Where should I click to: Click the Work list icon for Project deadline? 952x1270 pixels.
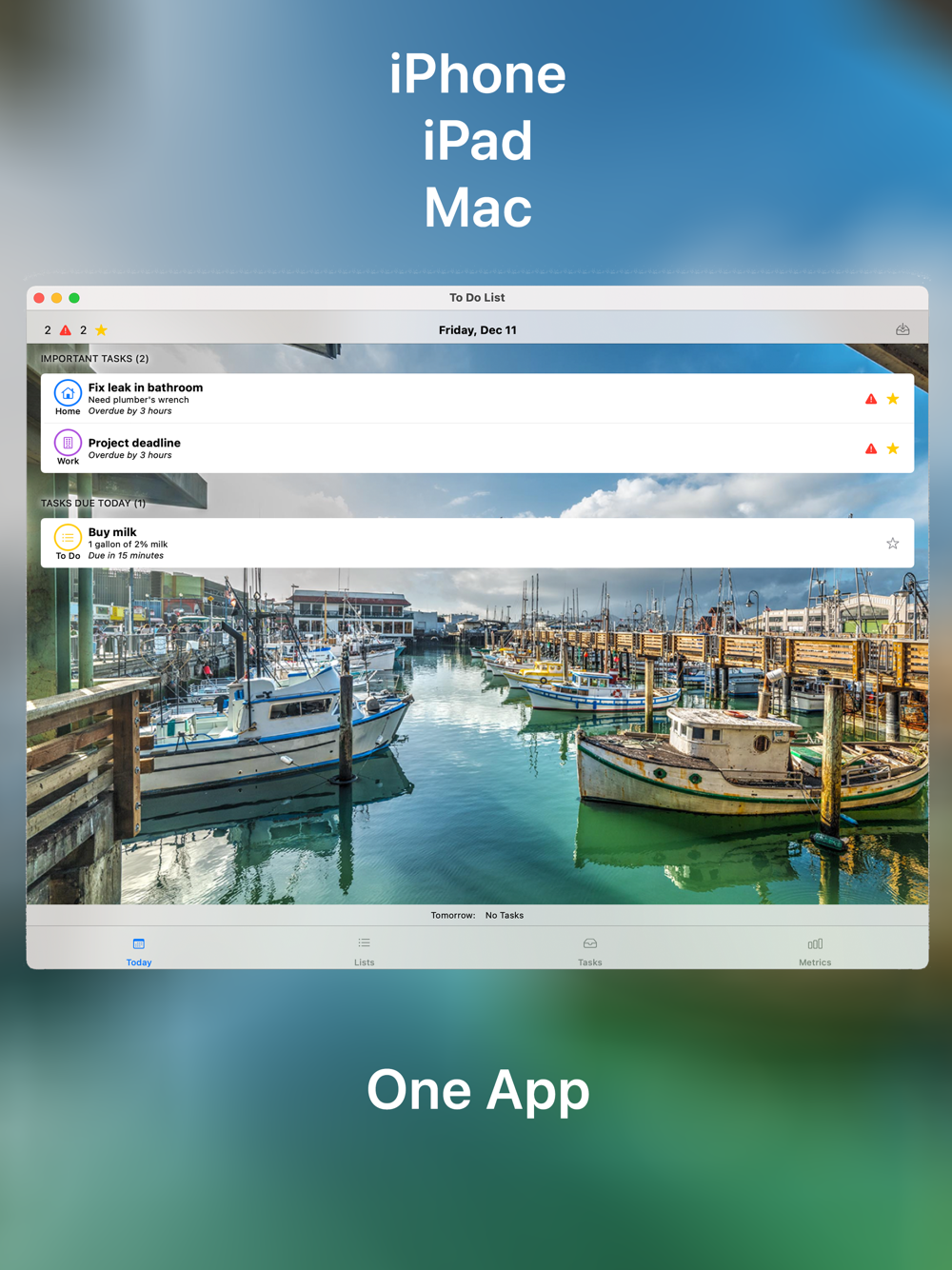coord(68,443)
